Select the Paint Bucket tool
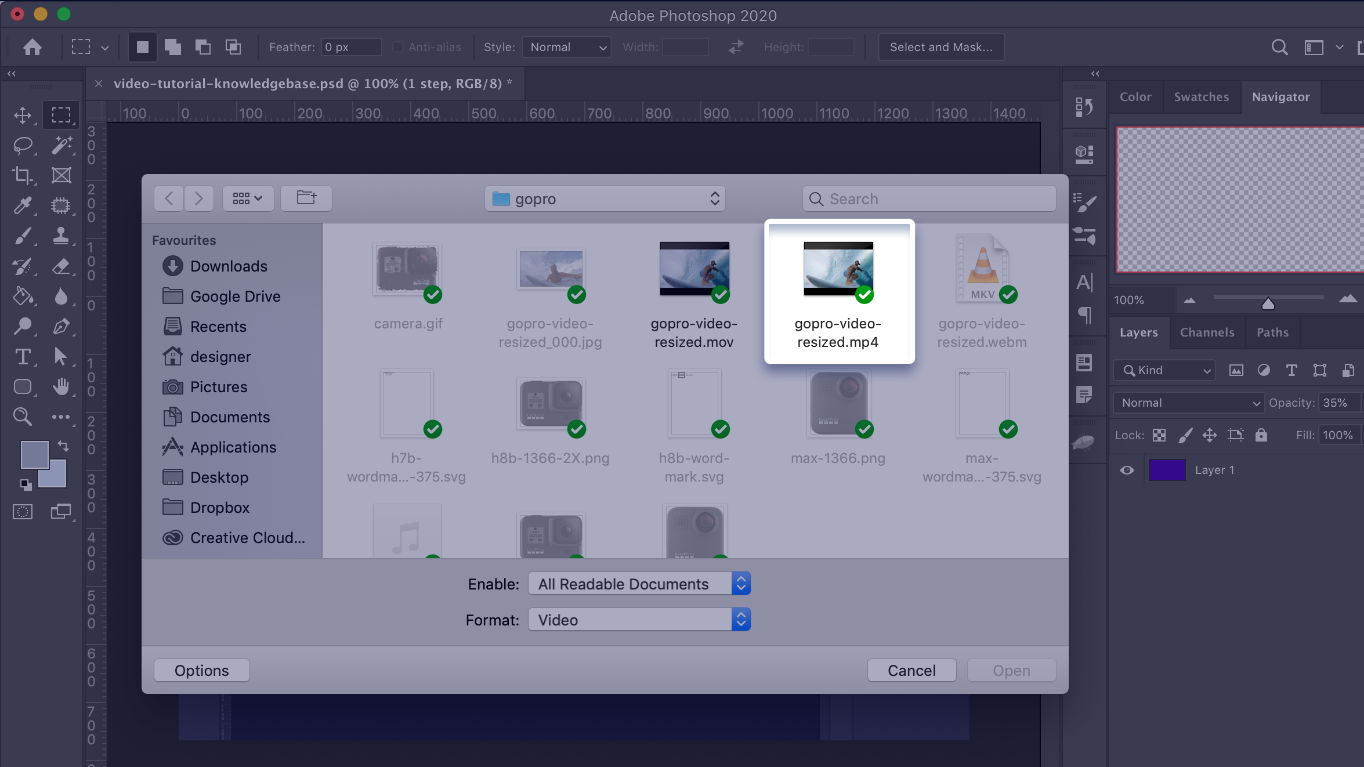This screenshot has height=767, width=1364. 22,296
